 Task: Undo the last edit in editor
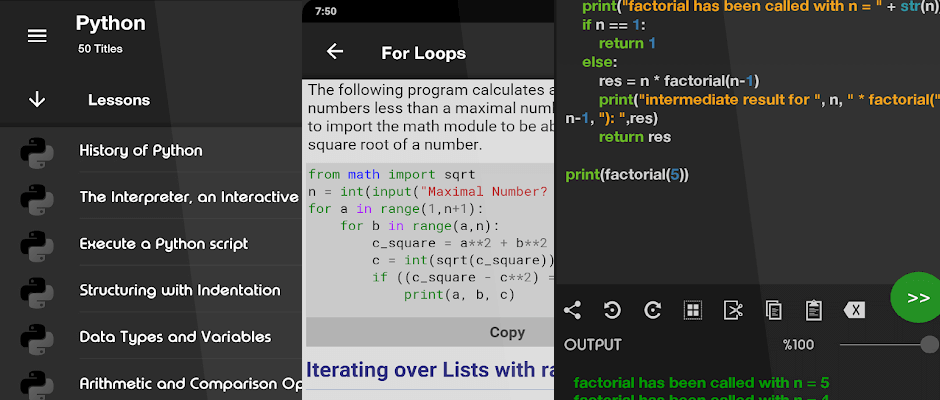[x=612, y=310]
